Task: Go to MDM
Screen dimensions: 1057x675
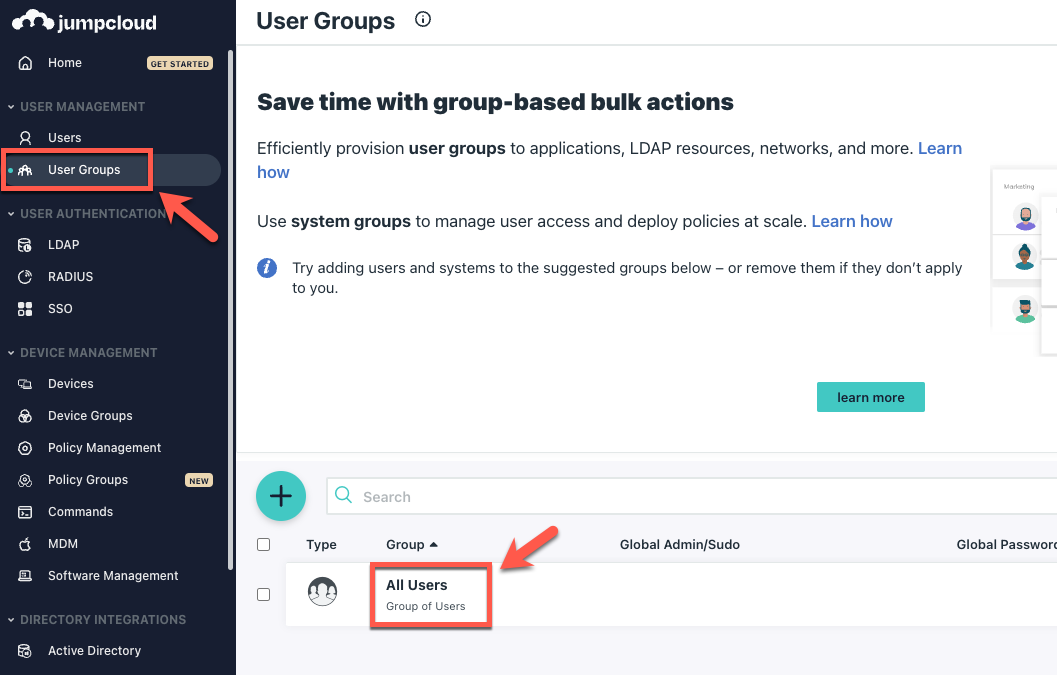Action: pyautogui.click(x=63, y=544)
